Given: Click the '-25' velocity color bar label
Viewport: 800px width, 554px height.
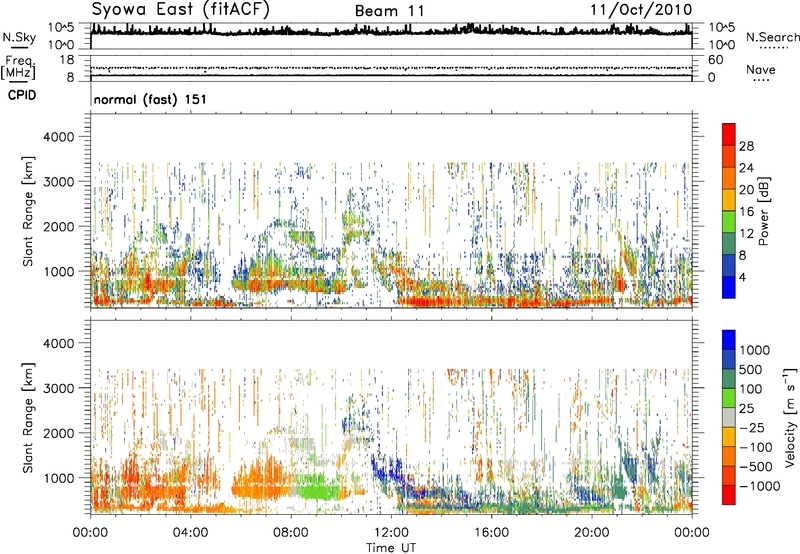Looking at the screenshot, I should 752,428.
